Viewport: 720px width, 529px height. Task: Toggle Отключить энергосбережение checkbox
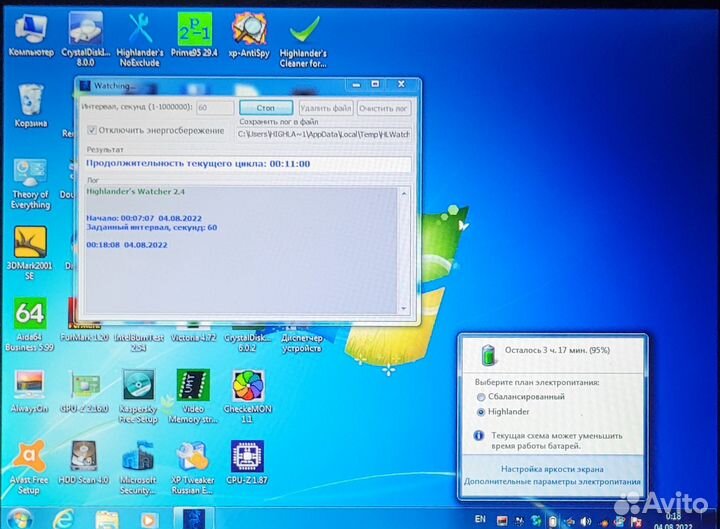[x=92, y=130]
